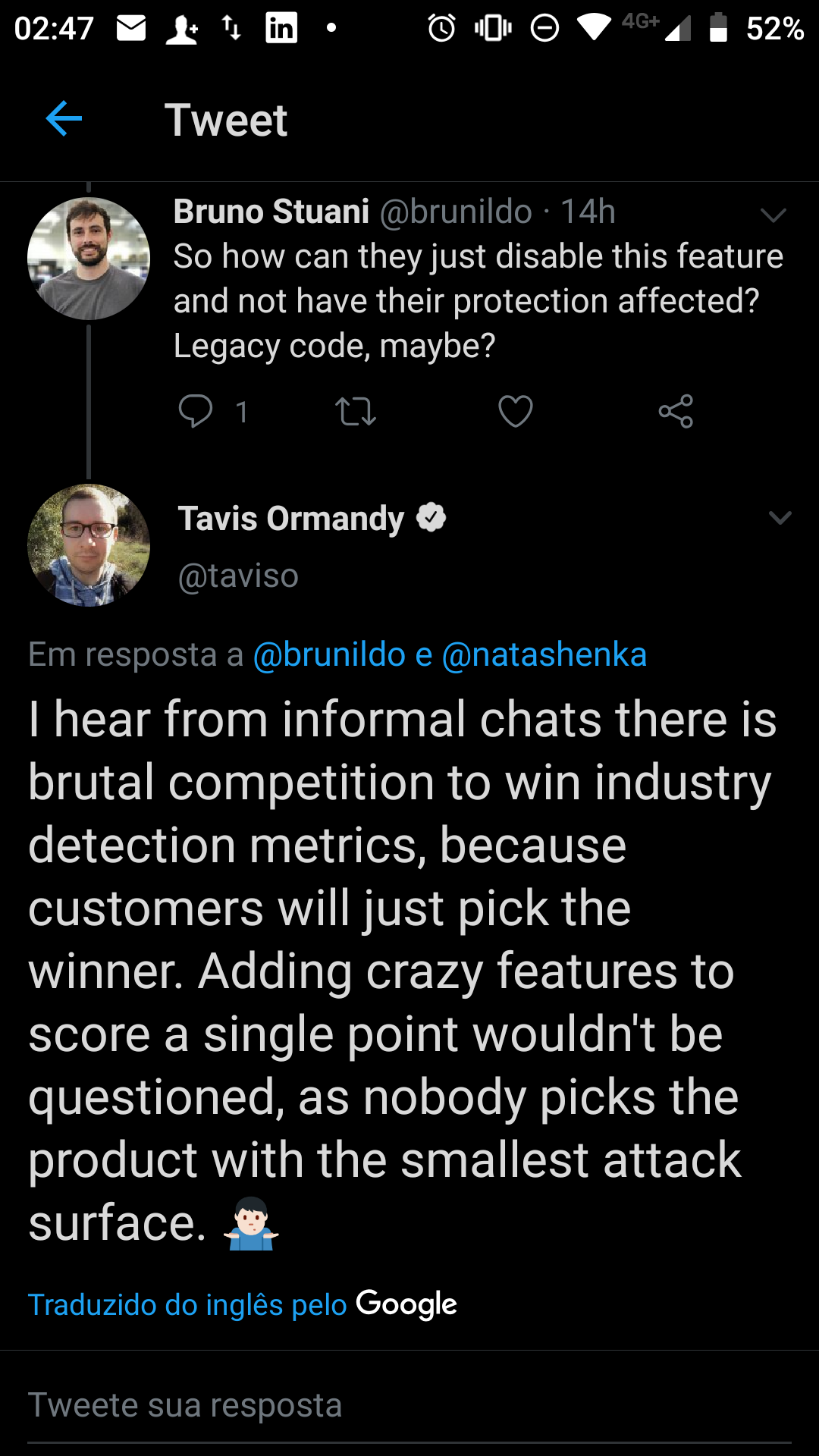Tap the battery status icon
The height and width of the screenshot is (1456, 819).
pyautogui.click(x=718, y=28)
